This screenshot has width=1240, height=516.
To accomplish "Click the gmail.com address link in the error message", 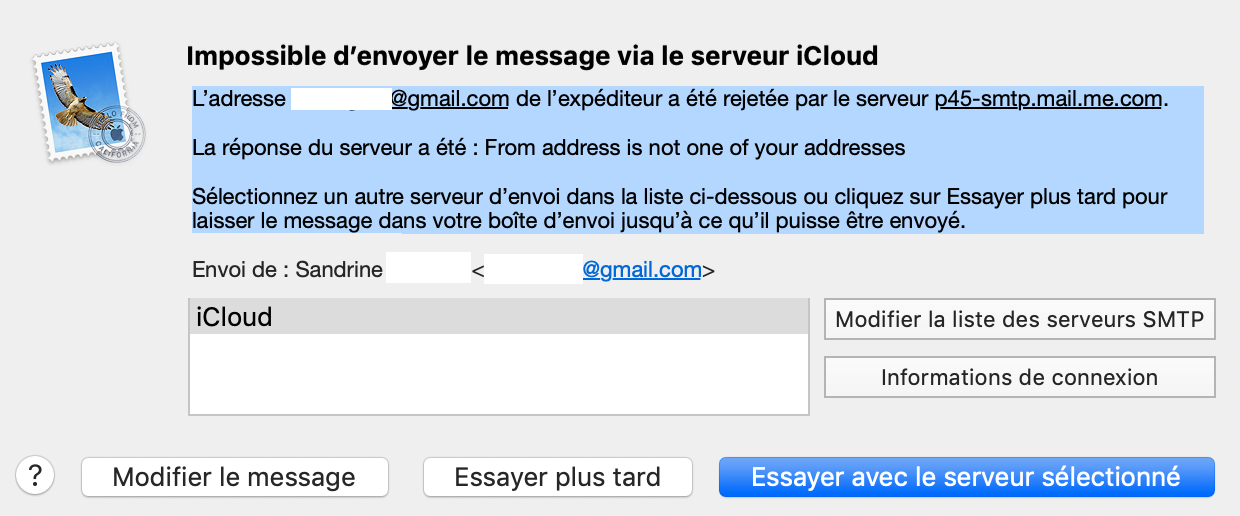I will point(450,99).
